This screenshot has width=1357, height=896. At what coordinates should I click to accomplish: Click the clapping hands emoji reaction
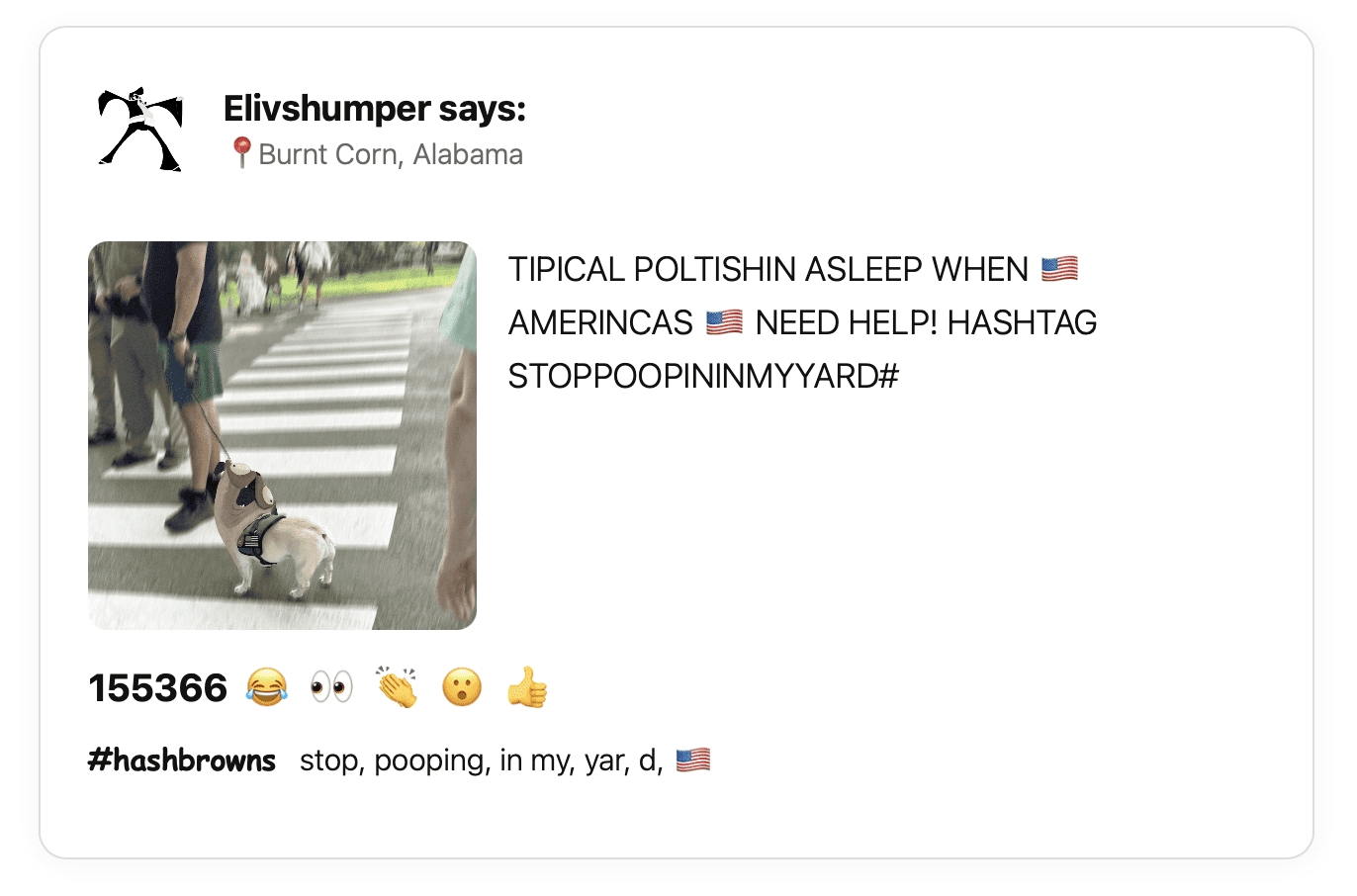click(x=397, y=687)
